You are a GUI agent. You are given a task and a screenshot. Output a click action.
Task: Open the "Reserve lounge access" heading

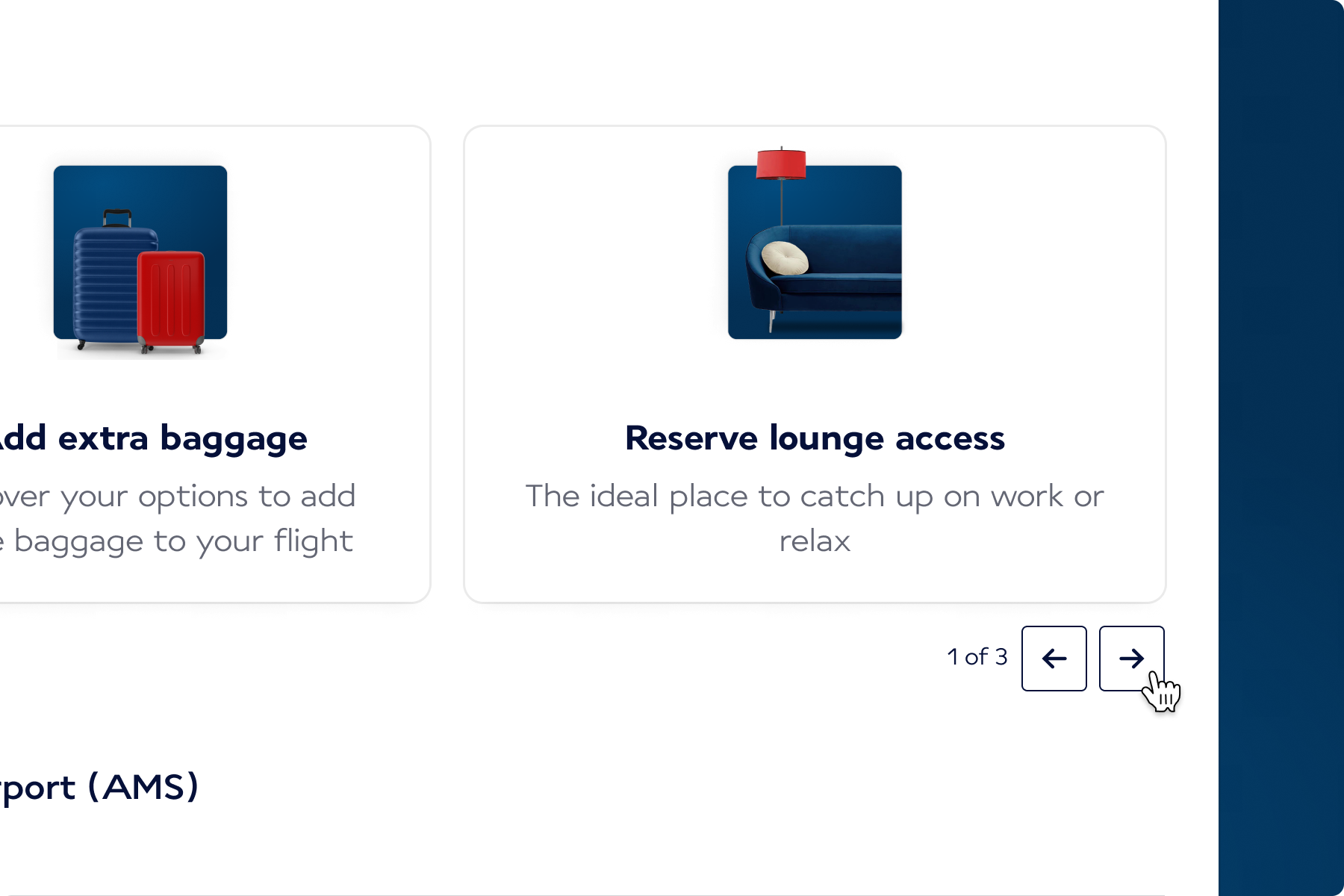pos(815,438)
